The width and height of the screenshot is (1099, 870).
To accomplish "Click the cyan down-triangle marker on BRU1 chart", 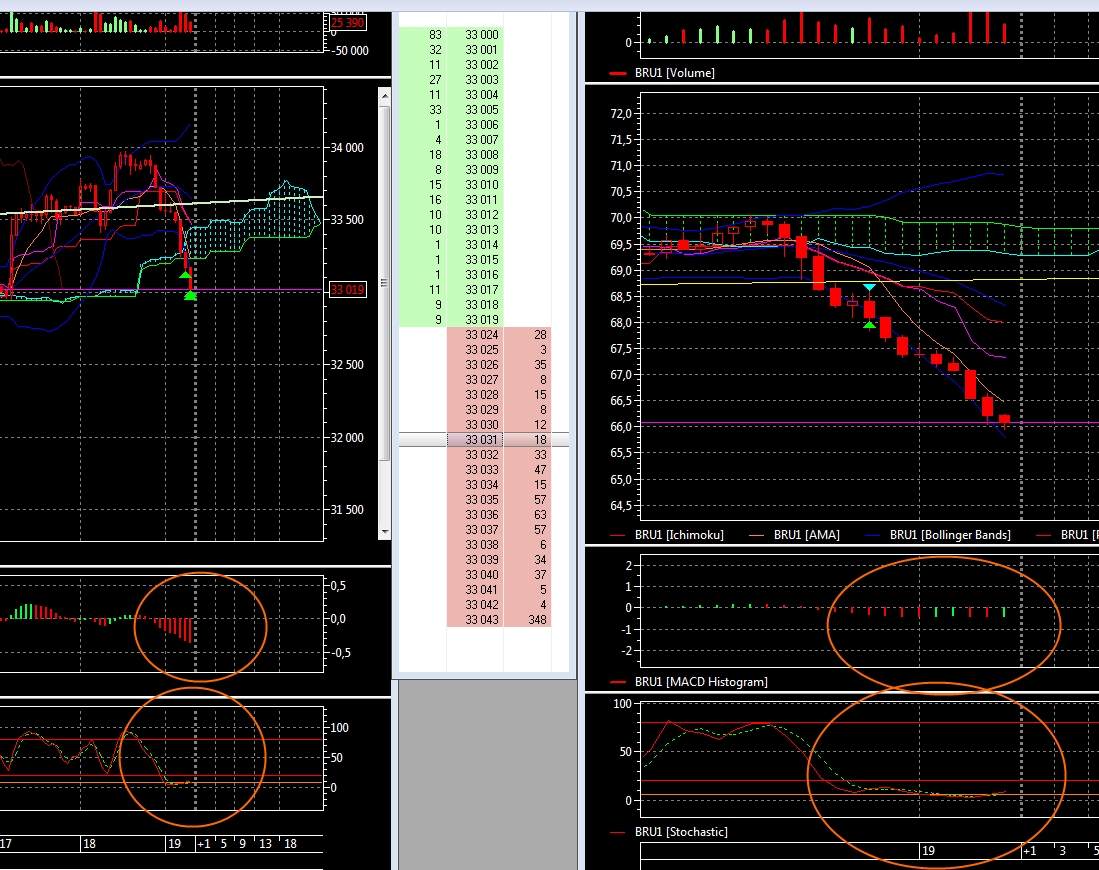I will [x=869, y=287].
